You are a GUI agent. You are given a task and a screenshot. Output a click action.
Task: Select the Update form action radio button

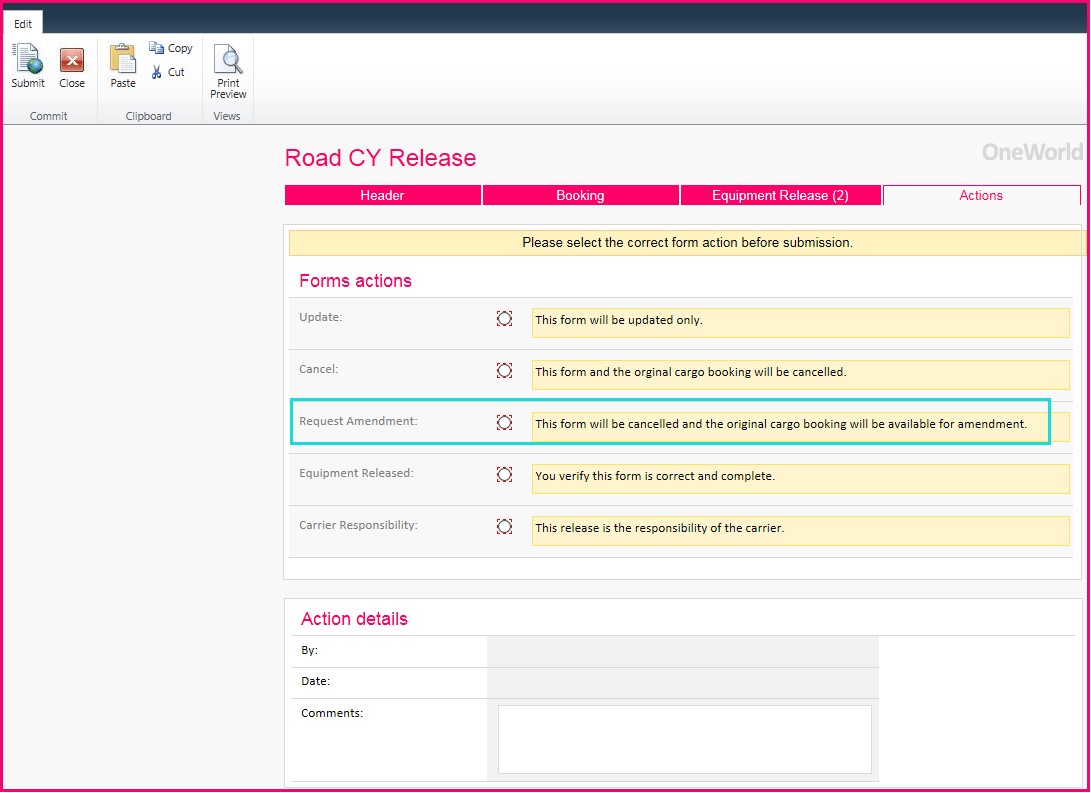click(x=504, y=318)
